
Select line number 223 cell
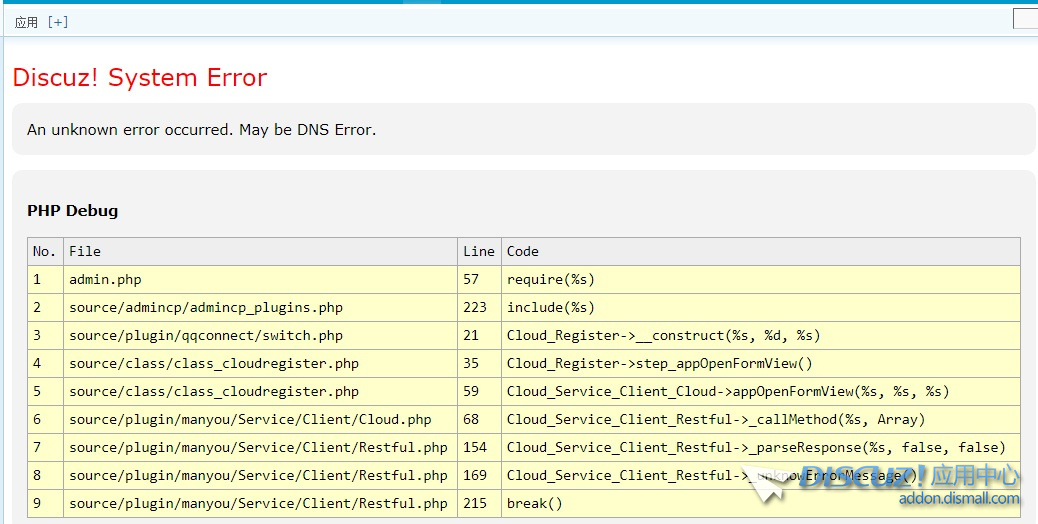coord(479,308)
